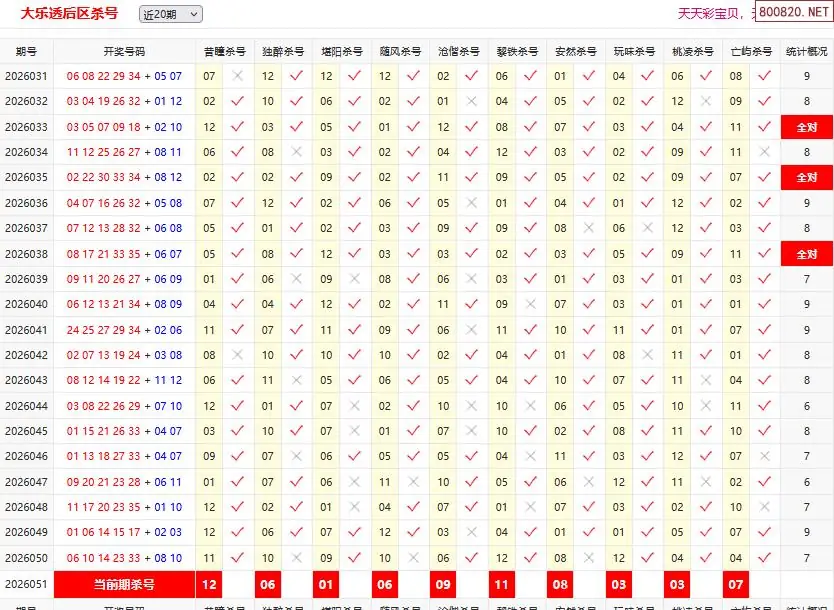834x610 pixels.
Task: Click red box 07 in row 2026051
Action: 736,584
